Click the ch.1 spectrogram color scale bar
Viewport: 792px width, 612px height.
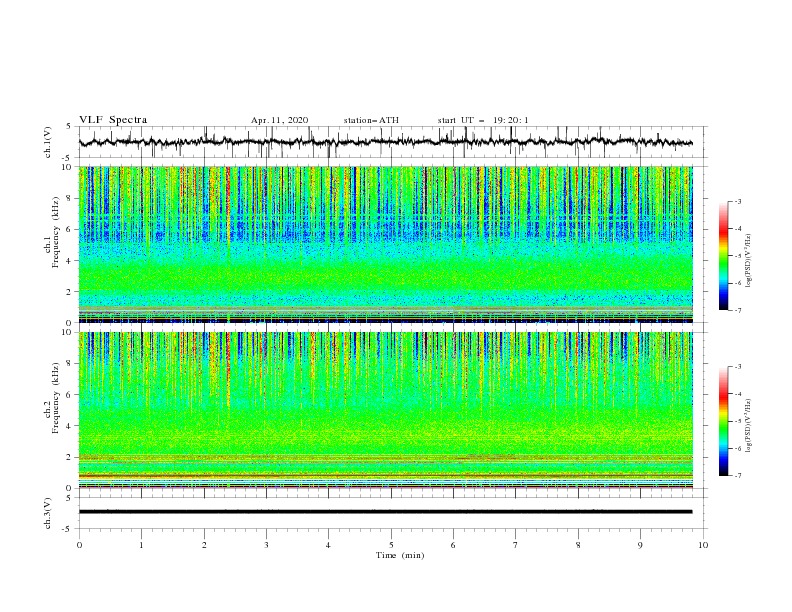coord(723,255)
